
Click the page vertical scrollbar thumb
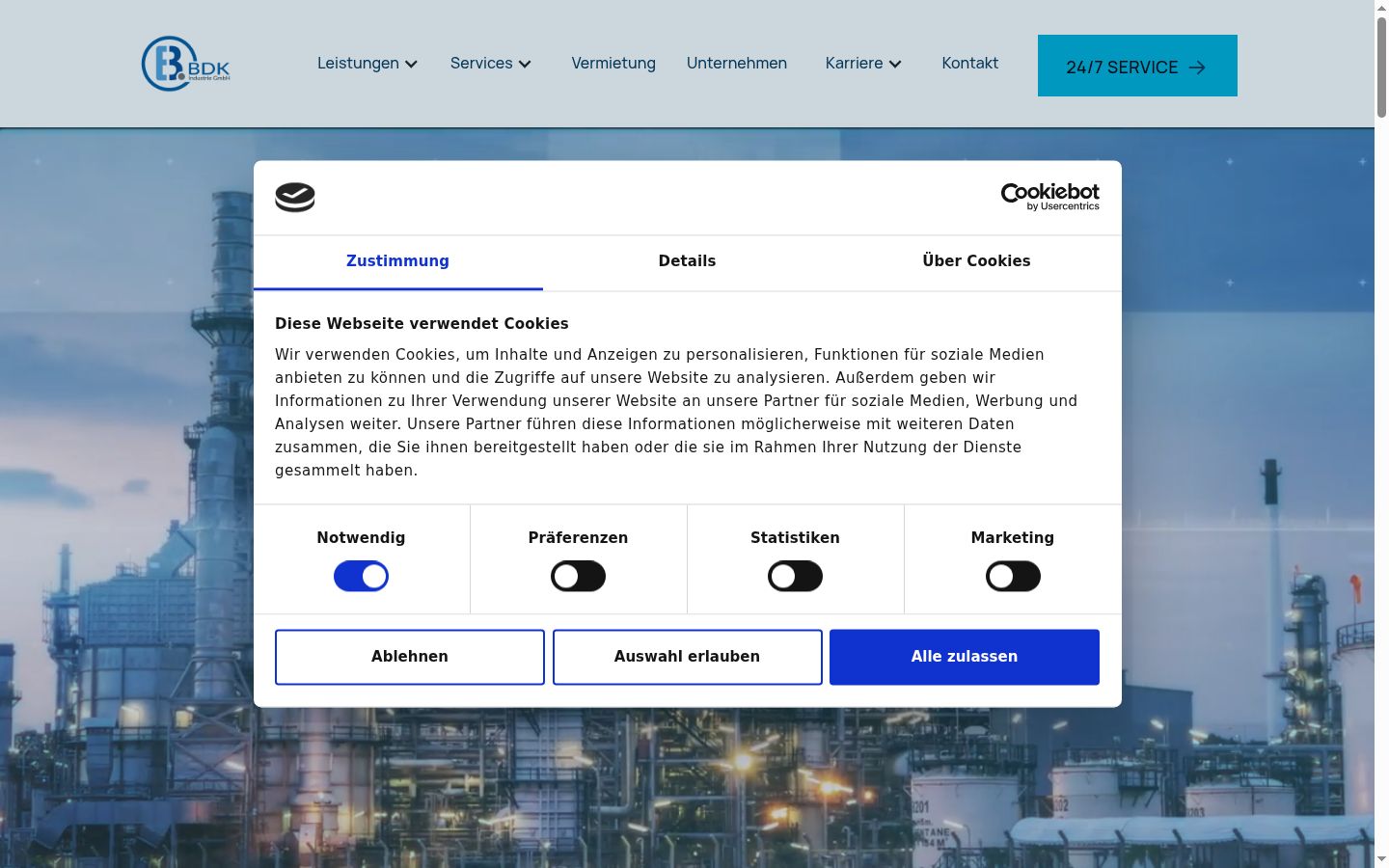click(x=1381, y=68)
